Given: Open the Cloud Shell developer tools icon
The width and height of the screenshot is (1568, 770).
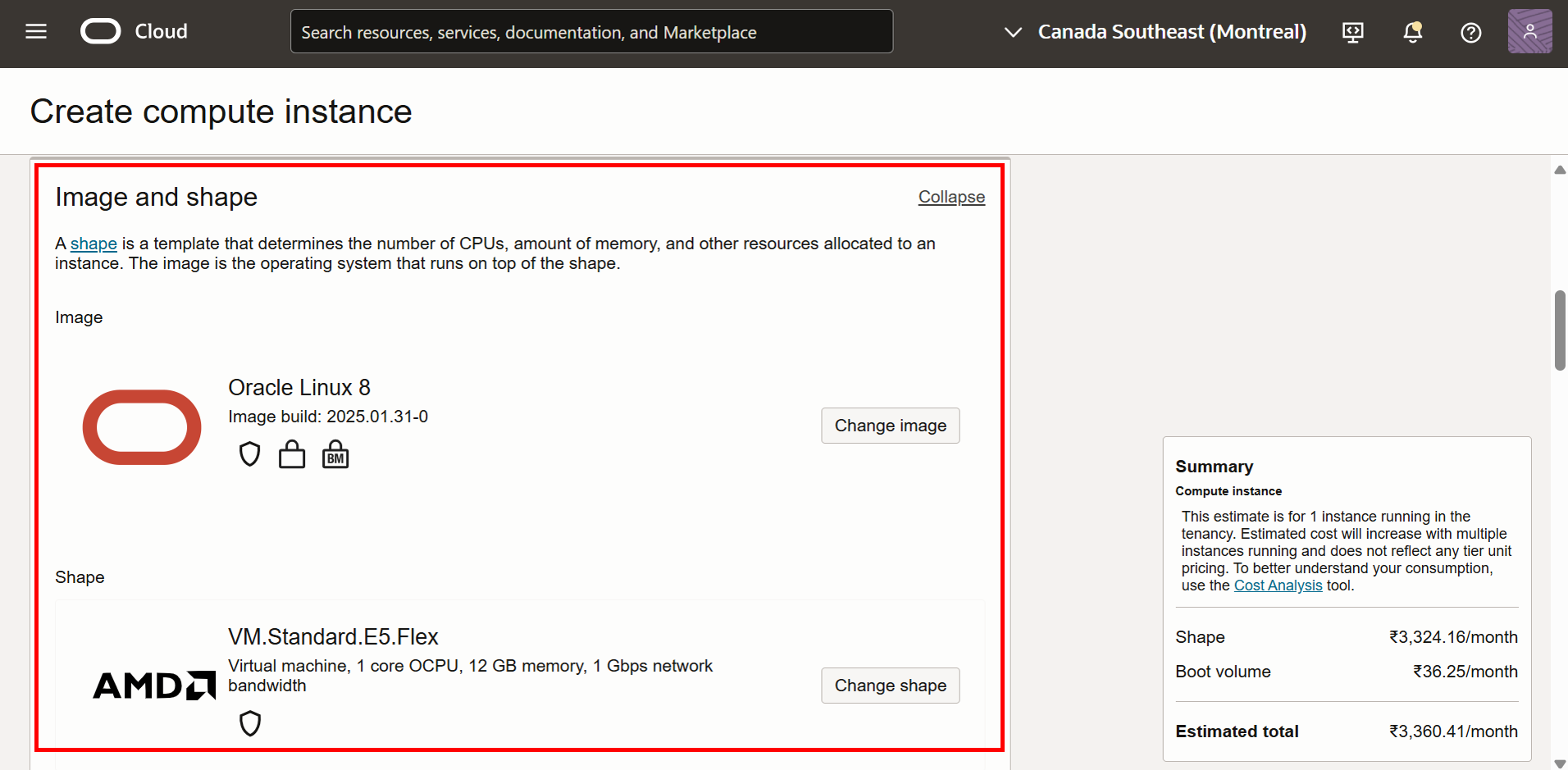Looking at the screenshot, I should (1353, 32).
